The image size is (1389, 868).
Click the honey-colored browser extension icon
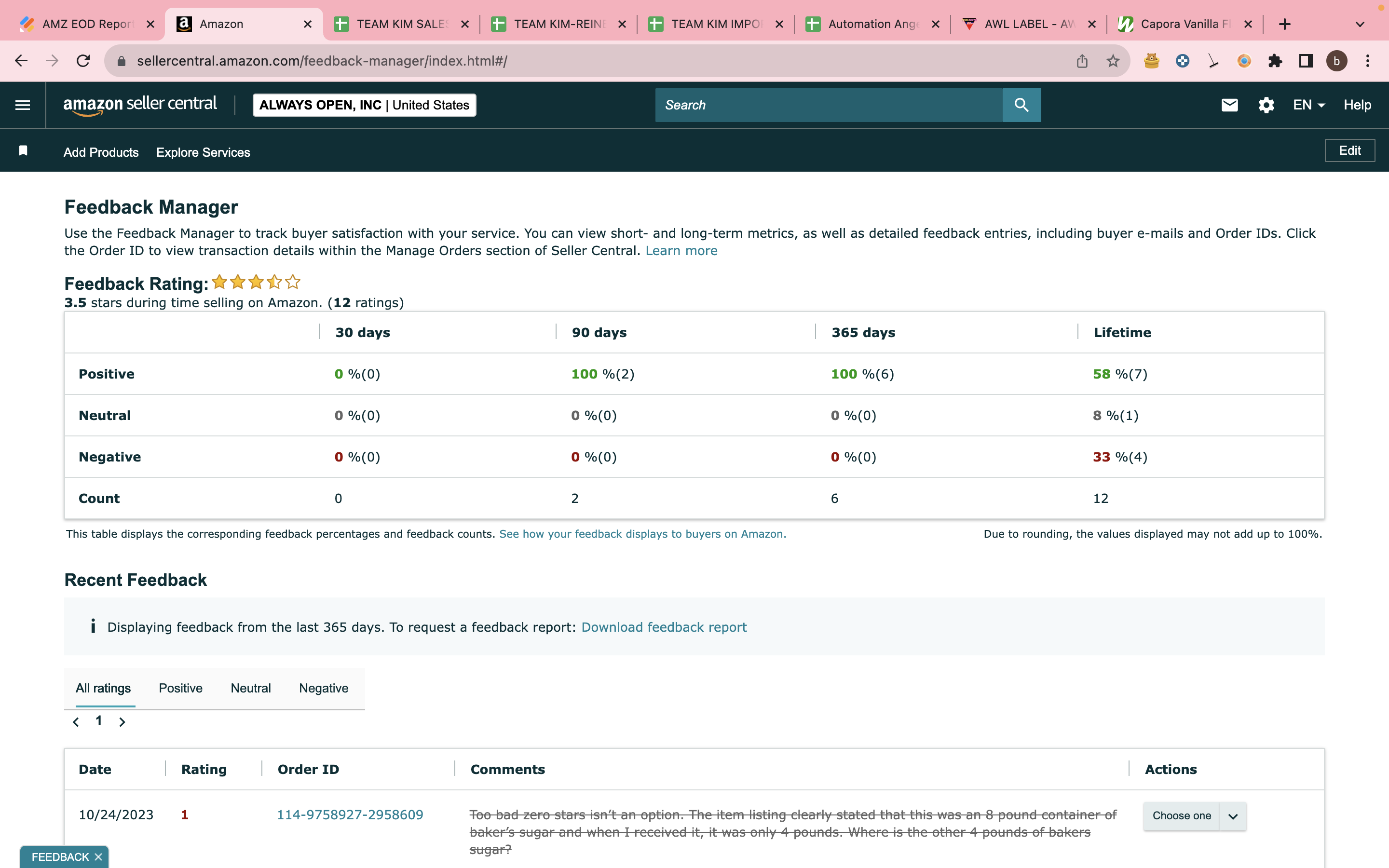[1151, 61]
